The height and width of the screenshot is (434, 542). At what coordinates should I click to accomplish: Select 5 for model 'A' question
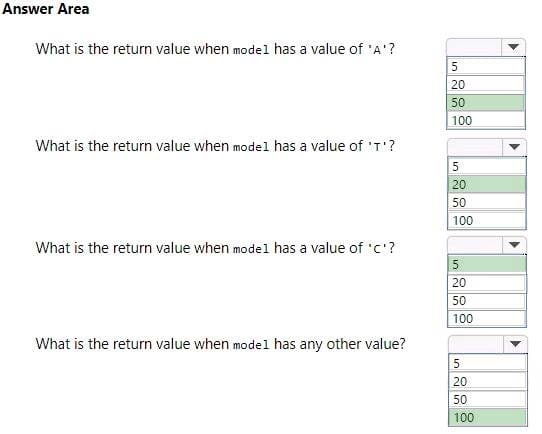[x=486, y=66]
